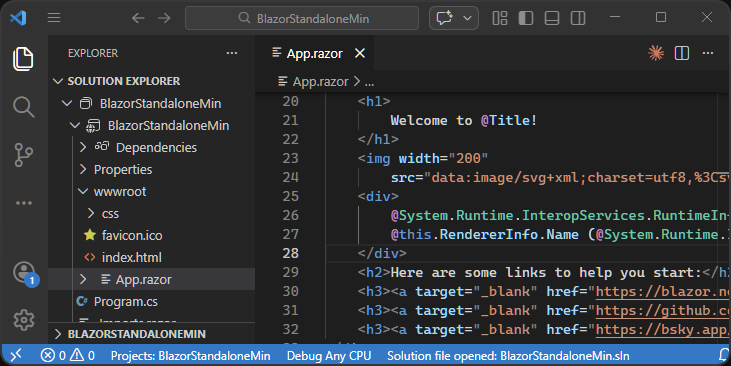
Task: Open the Copilot chat dropdown arrow
Action: (467, 18)
